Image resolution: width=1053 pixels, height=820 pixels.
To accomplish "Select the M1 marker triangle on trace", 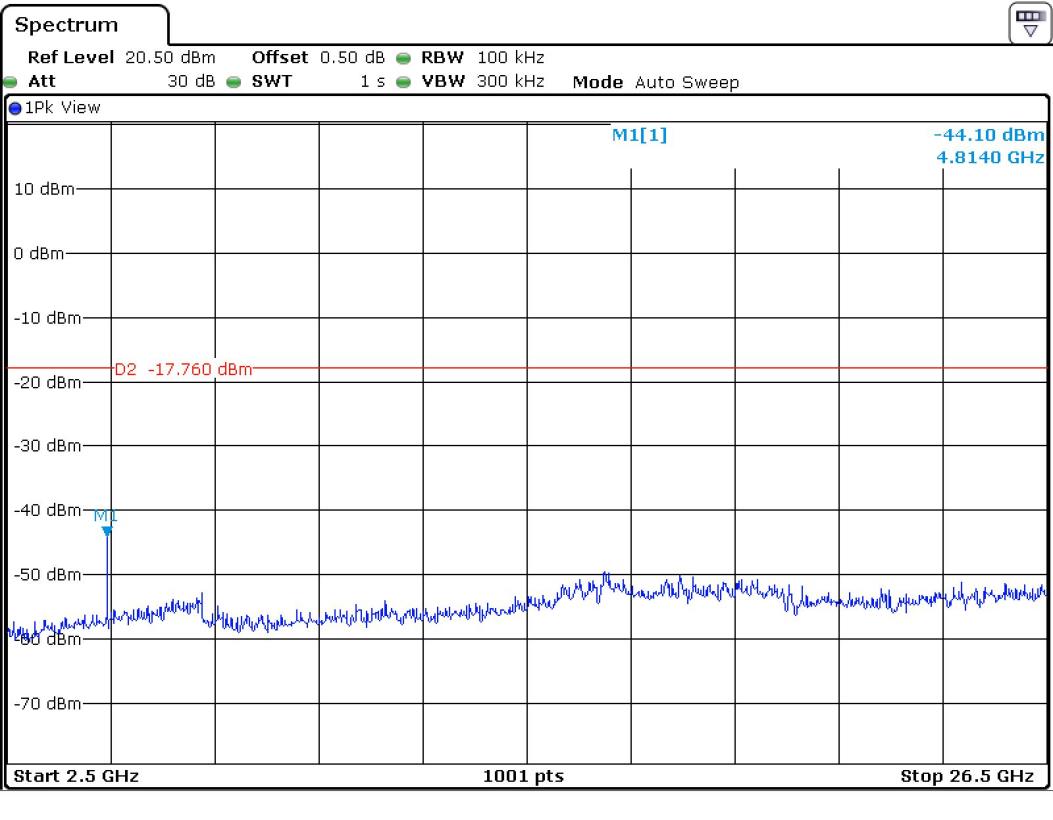I will tap(107, 531).
